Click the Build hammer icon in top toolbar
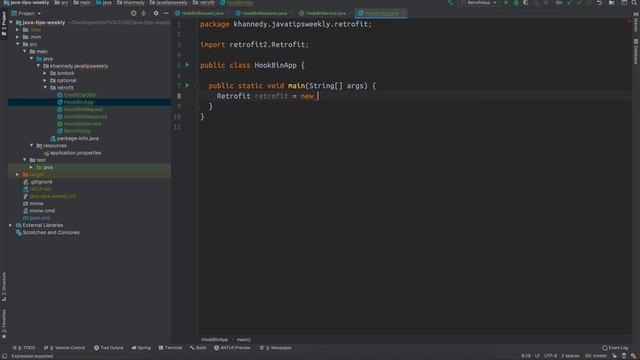 tap(450, 2)
